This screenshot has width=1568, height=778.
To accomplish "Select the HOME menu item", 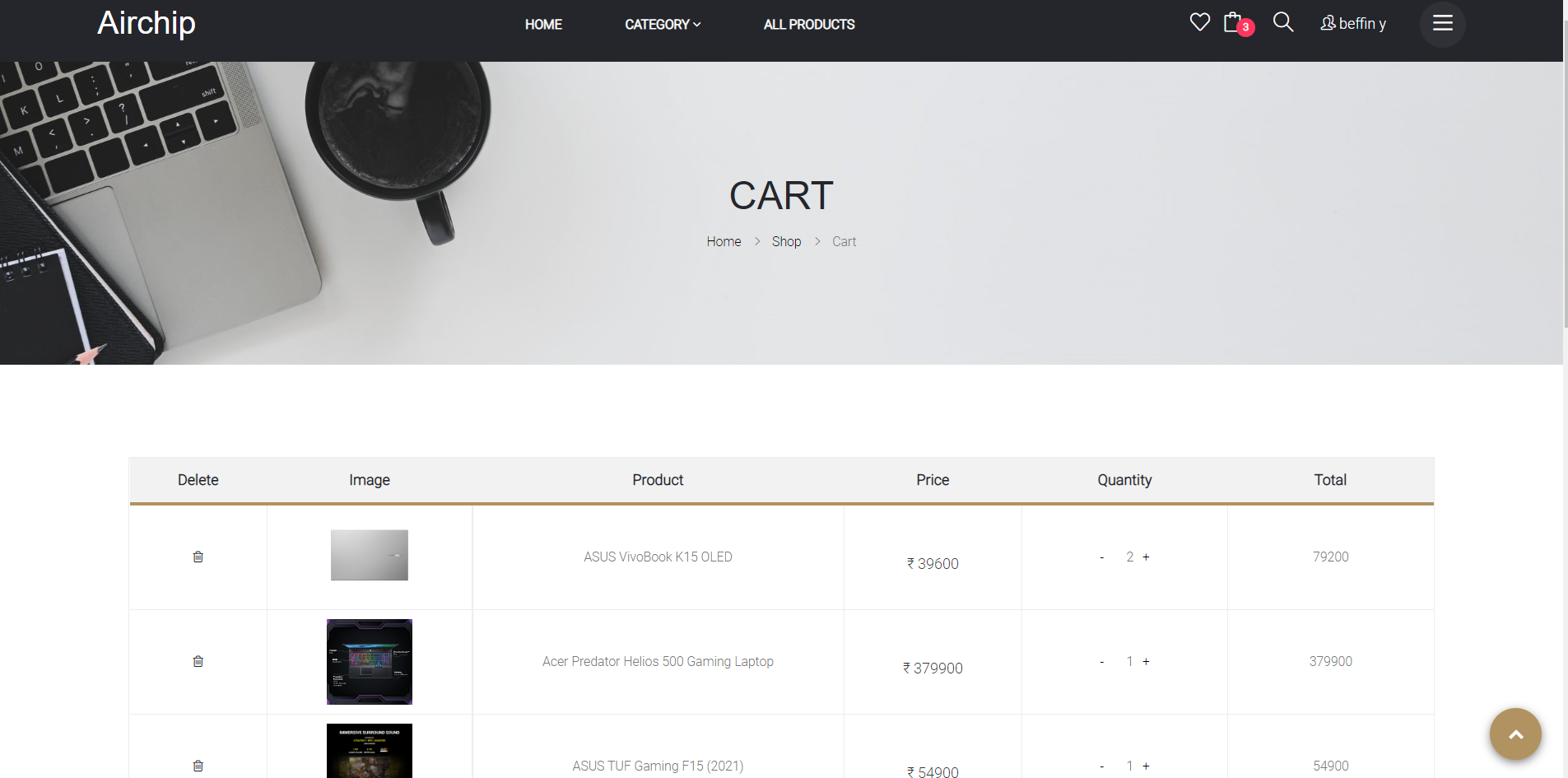I will click(543, 24).
